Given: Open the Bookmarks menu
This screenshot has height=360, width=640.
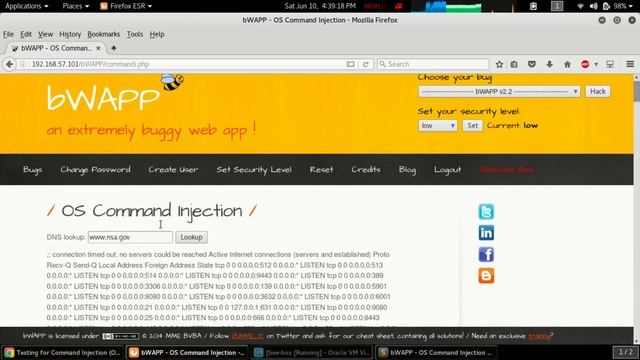Looking at the screenshot, I should pyautogui.click(x=104, y=34).
